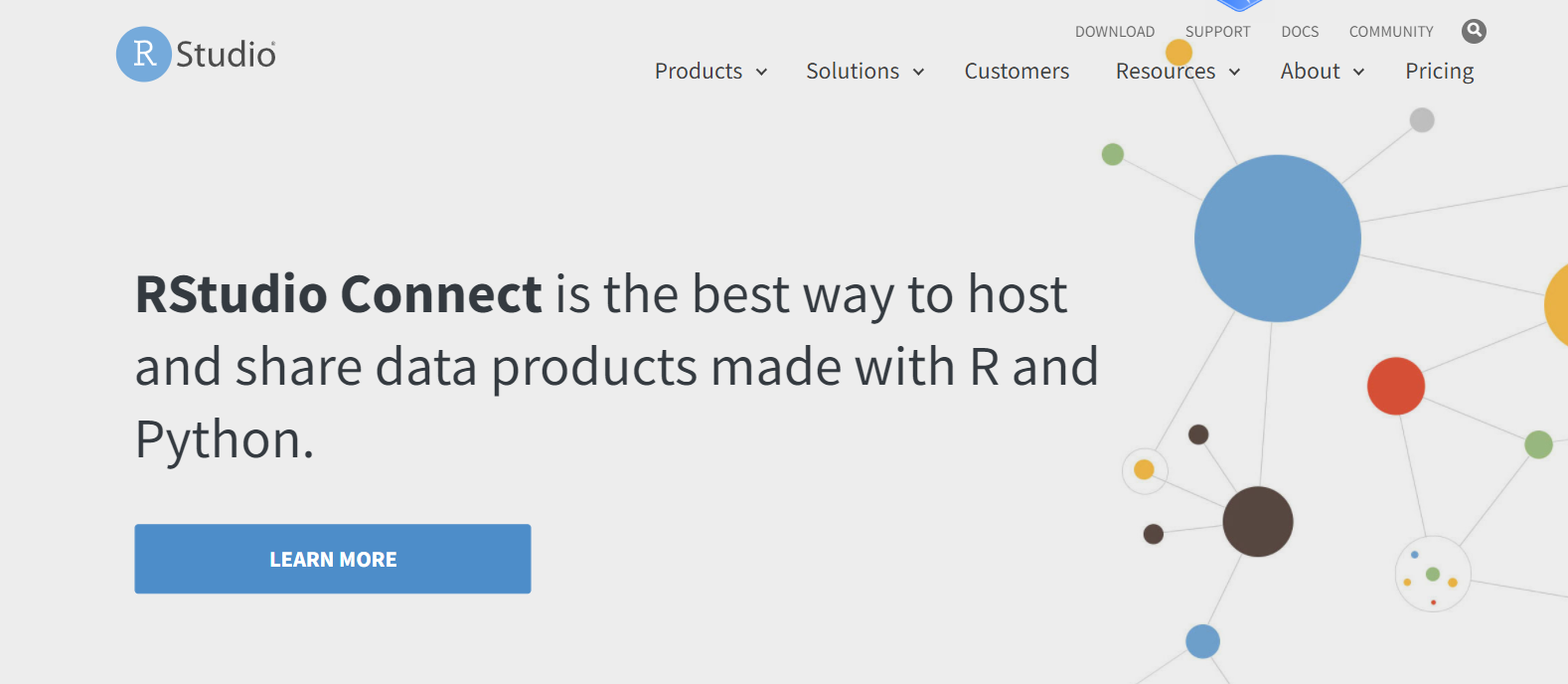Click the DOWNLOAD link
This screenshot has height=684, width=1568.
[x=1115, y=32]
